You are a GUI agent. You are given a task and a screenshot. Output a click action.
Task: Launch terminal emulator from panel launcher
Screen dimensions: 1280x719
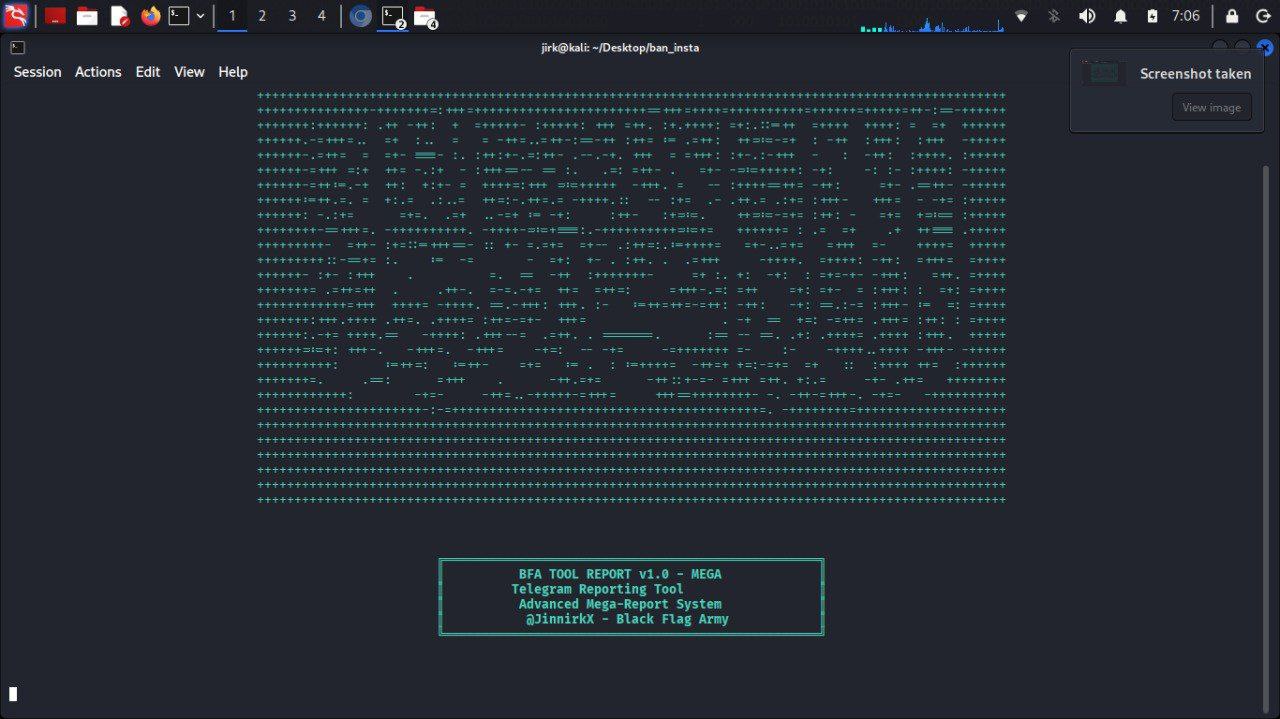179,16
